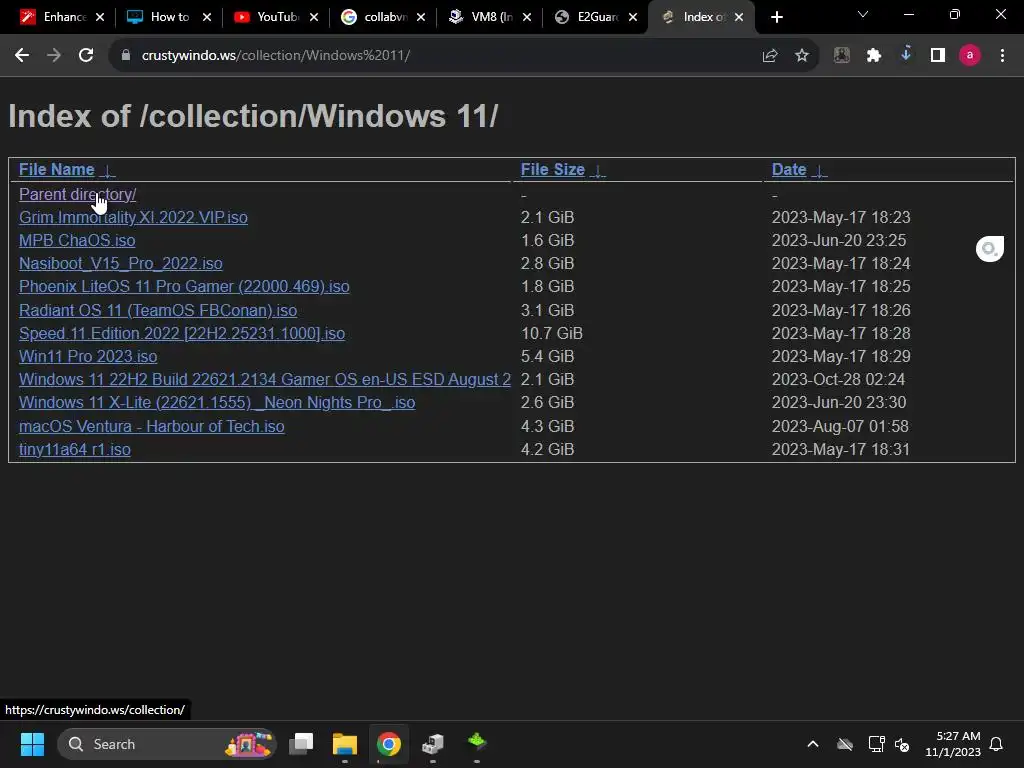This screenshot has height=768, width=1024.
Task: Switch to the collabvm Google tab
Action: pyautogui.click(x=375, y=17)
